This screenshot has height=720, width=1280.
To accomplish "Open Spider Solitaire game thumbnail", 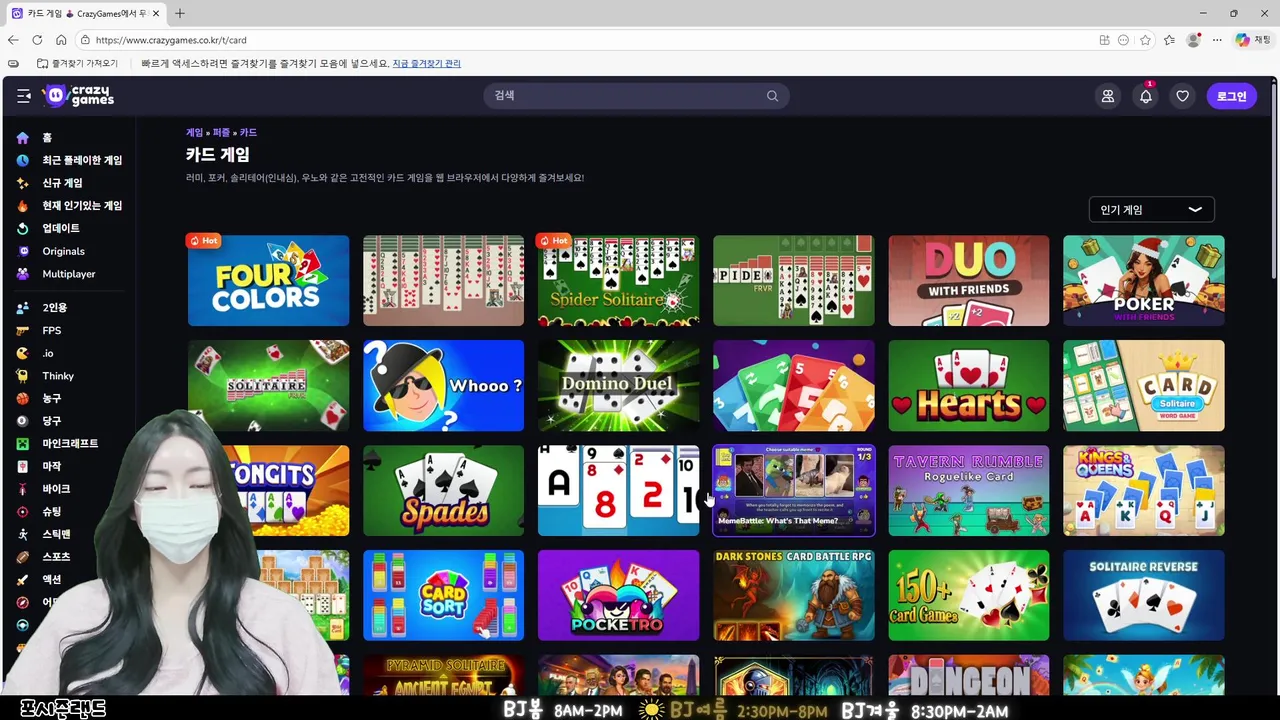I will click(618, 281).
